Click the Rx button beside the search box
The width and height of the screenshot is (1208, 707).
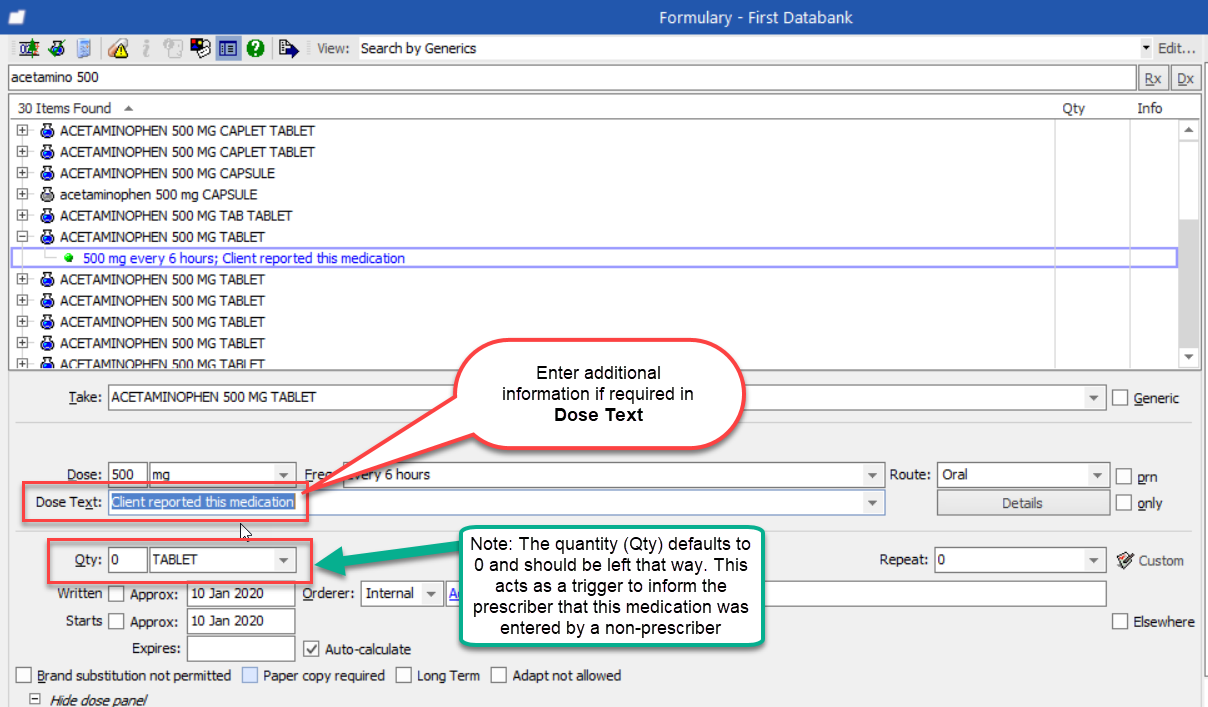point(1152,78)
